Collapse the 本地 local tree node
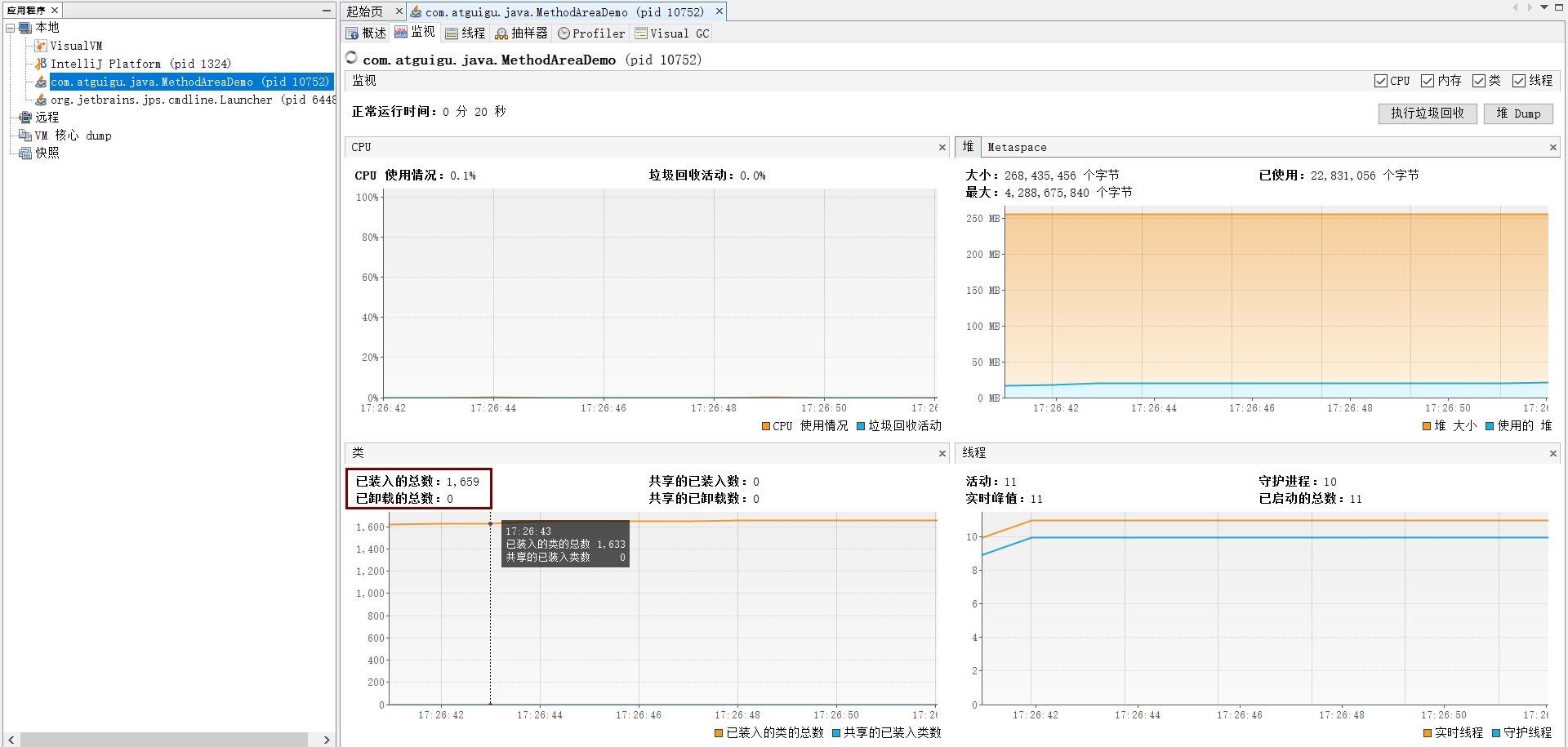This screenshot has width=1568, height=747. tap(11, 28)
